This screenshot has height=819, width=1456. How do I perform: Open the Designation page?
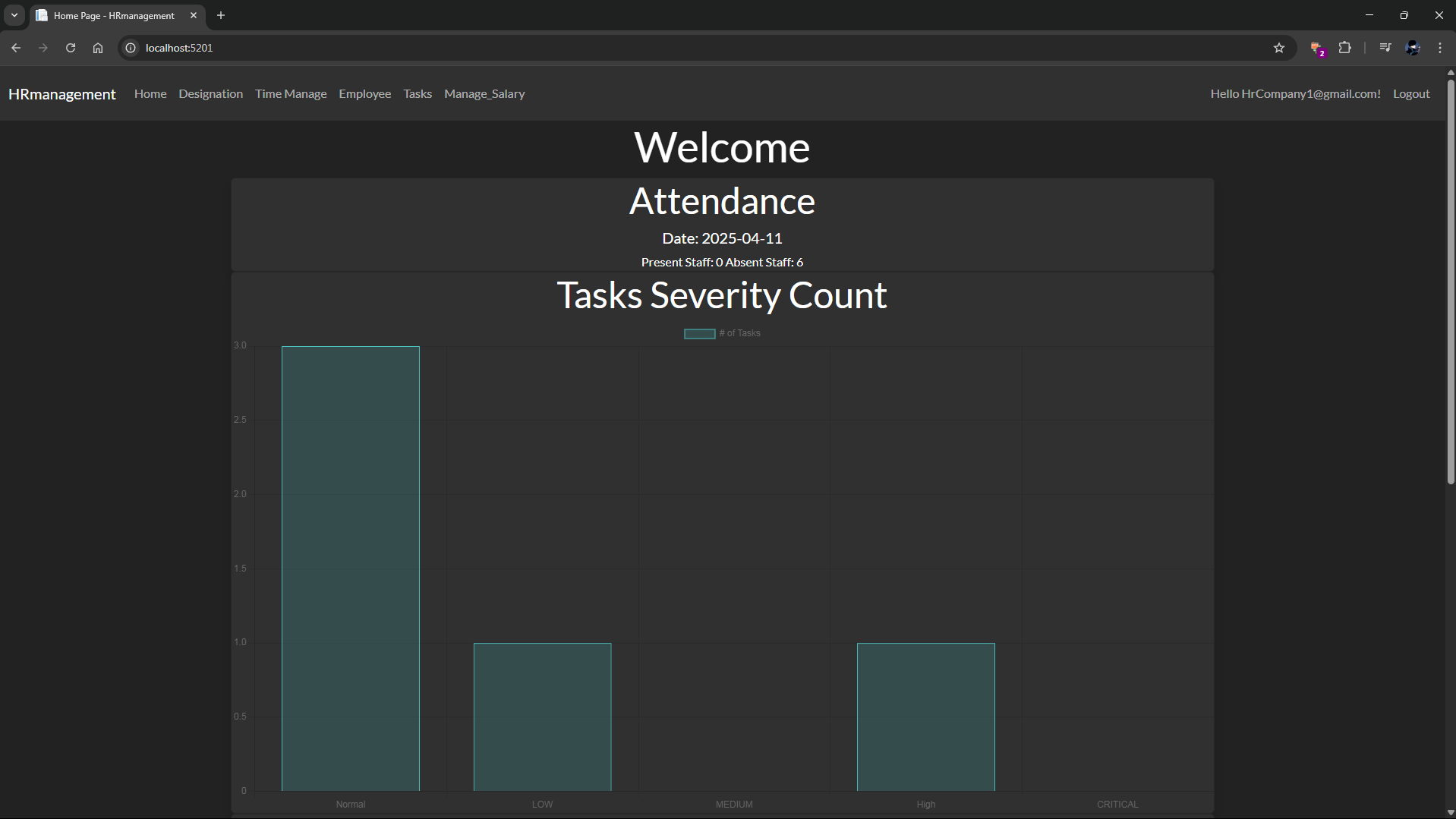[211, 94]
